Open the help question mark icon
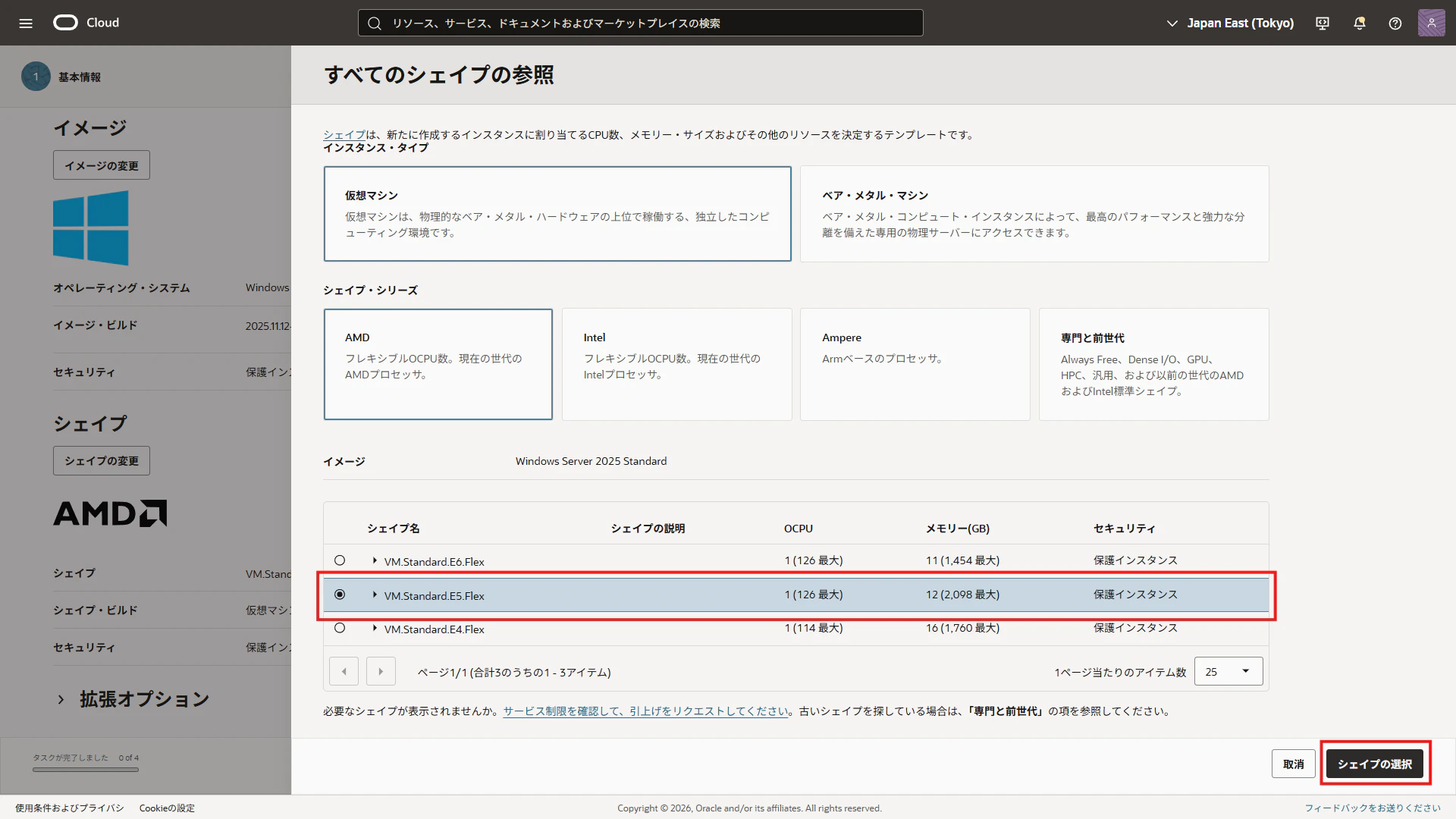Screen dimensions: 1456x819 [1395, 24]
